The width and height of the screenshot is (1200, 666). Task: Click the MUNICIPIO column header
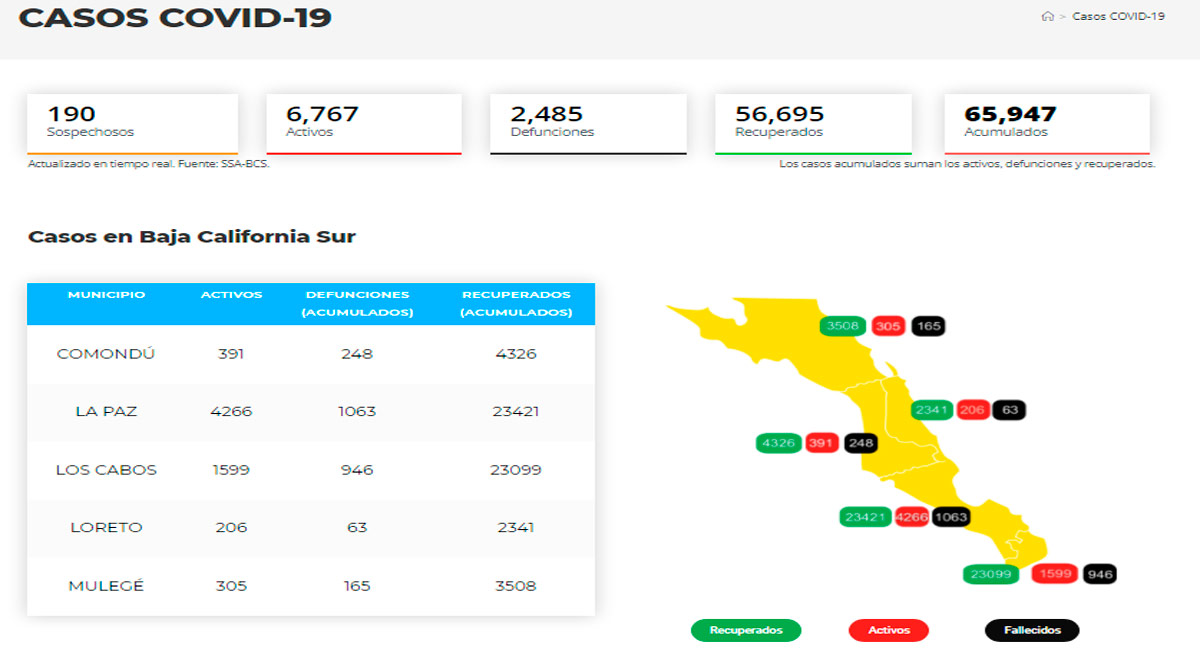tap(106, 295)
